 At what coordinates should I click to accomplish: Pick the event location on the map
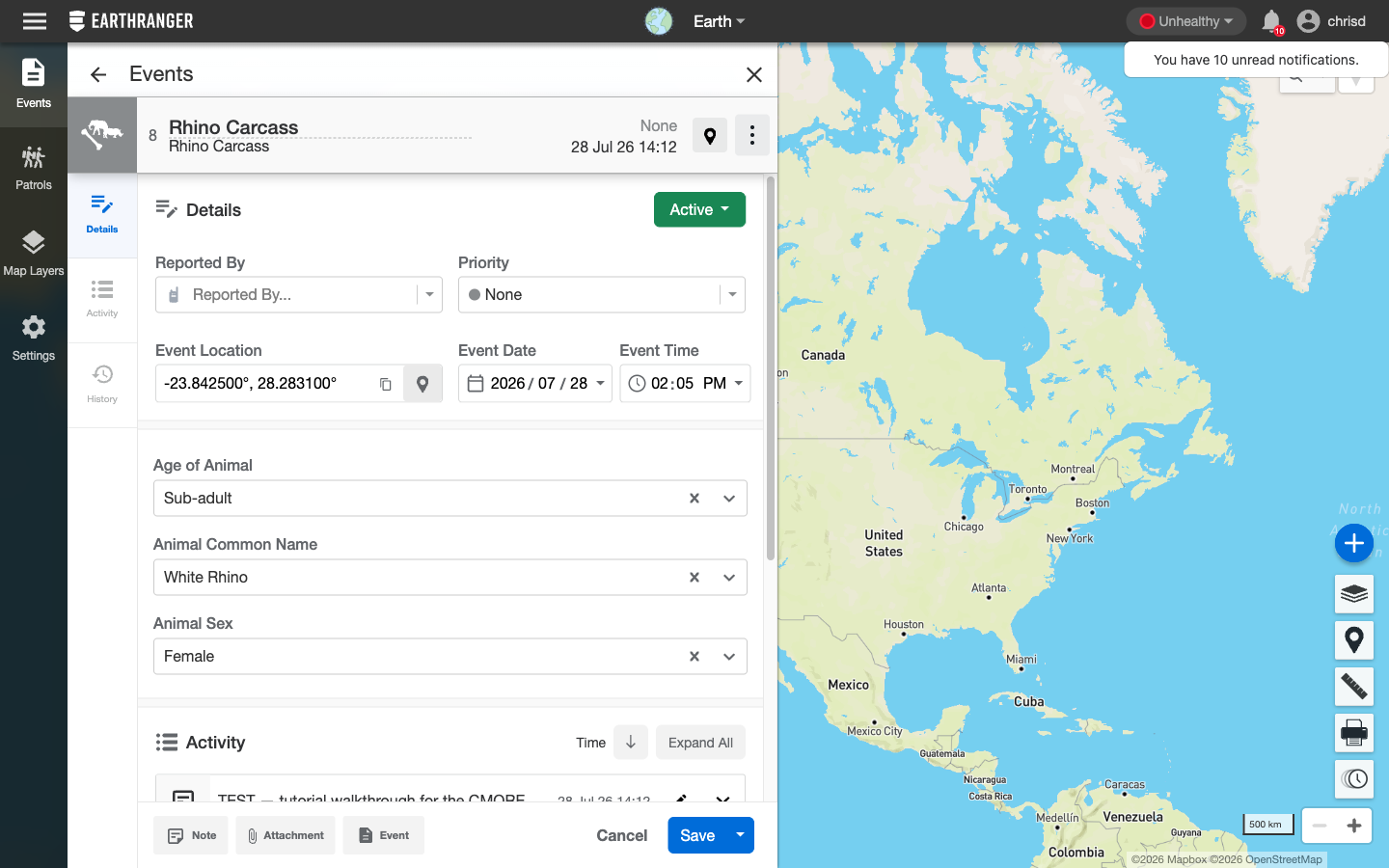pyautogui.click(x=422, y=384)
